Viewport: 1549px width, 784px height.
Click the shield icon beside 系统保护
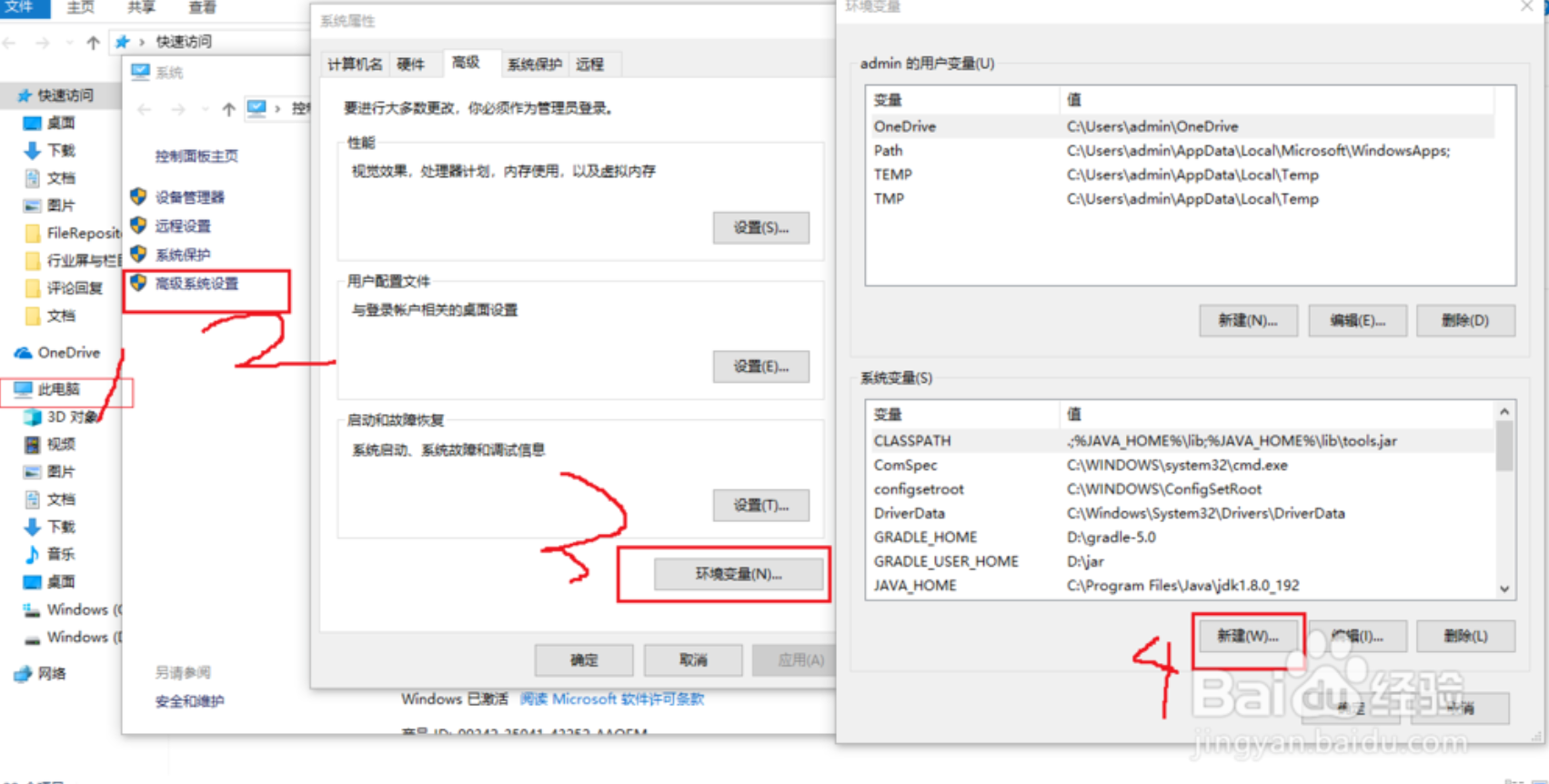coord(138,254)
